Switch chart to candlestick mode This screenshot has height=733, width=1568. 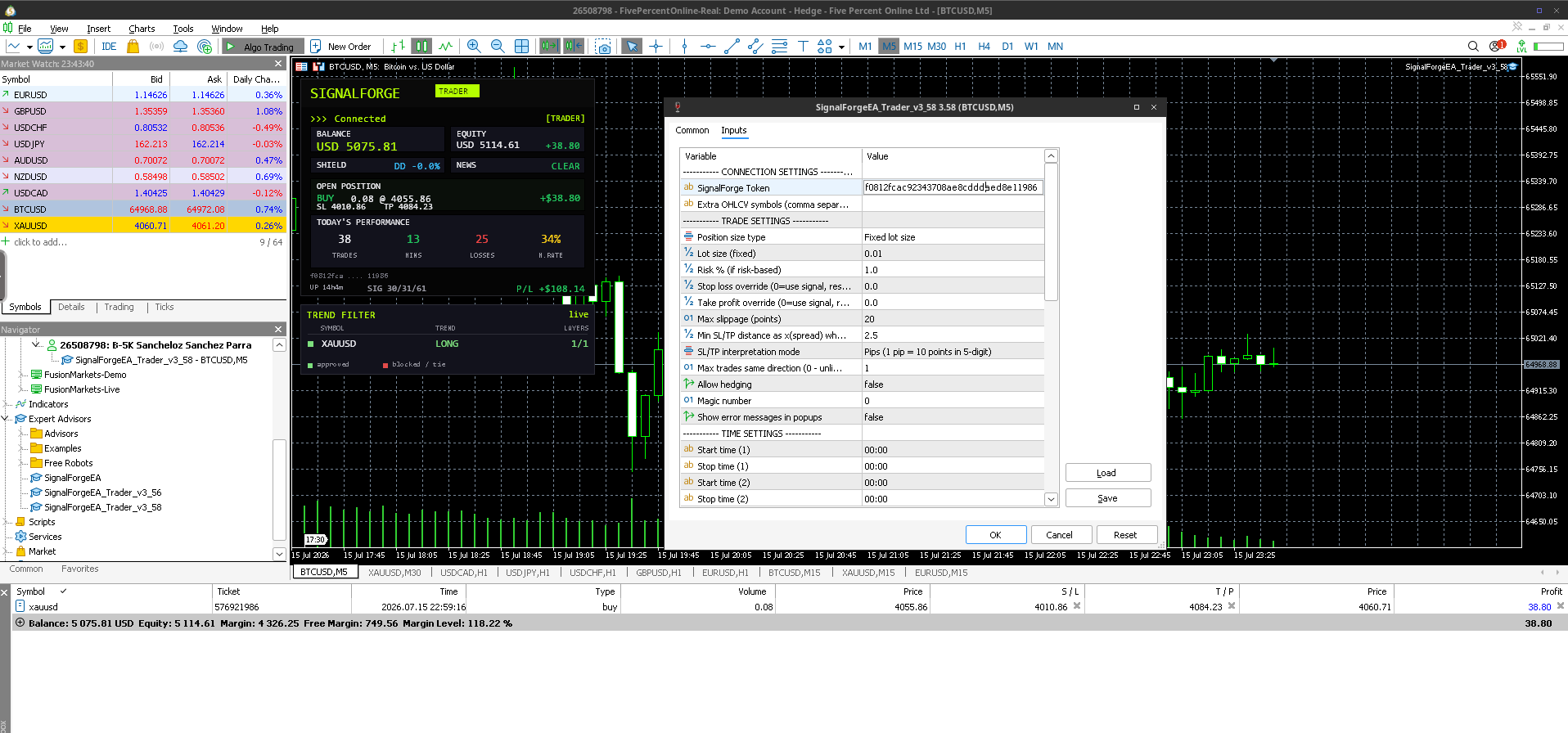(421, 47)
